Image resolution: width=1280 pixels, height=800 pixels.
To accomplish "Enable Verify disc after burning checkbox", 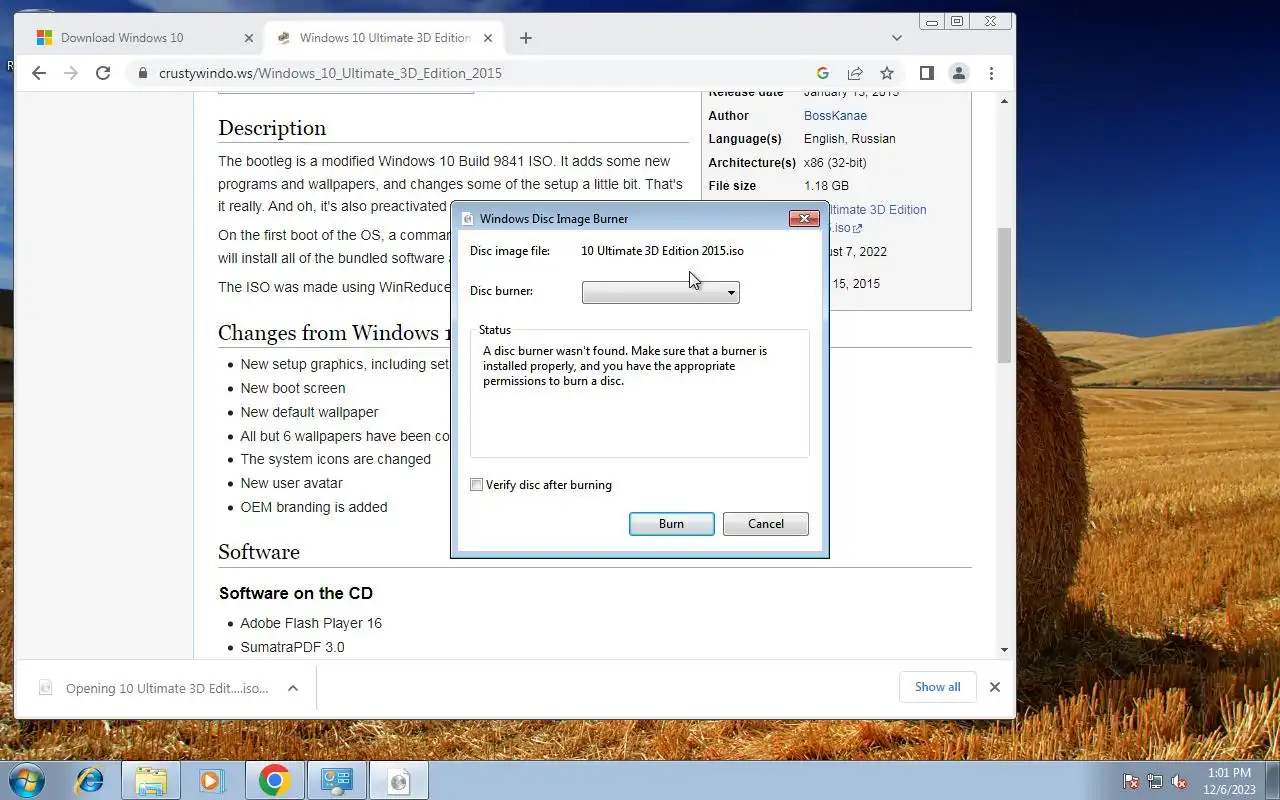I will 476,485.
